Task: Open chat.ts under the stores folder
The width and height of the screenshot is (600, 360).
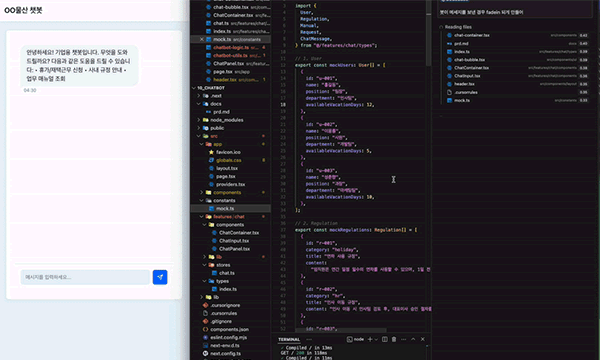Action: point(227,273)
